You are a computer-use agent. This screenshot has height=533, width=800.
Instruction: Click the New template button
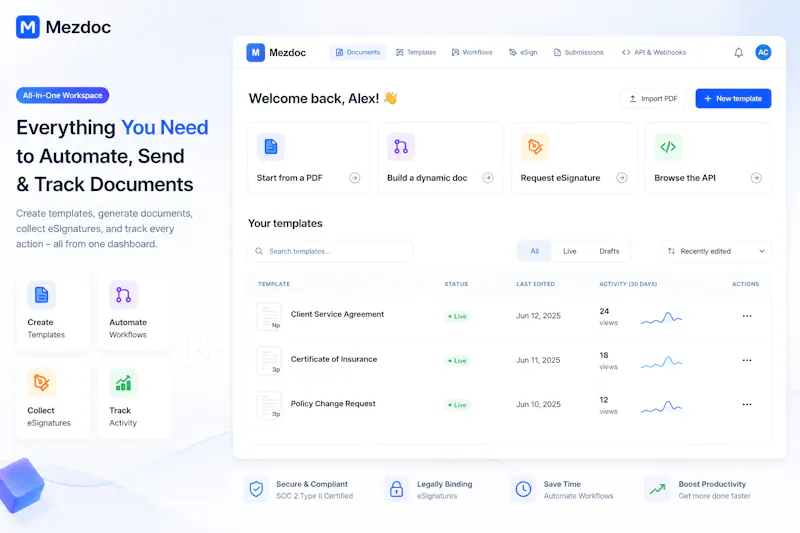coord(733,98)
